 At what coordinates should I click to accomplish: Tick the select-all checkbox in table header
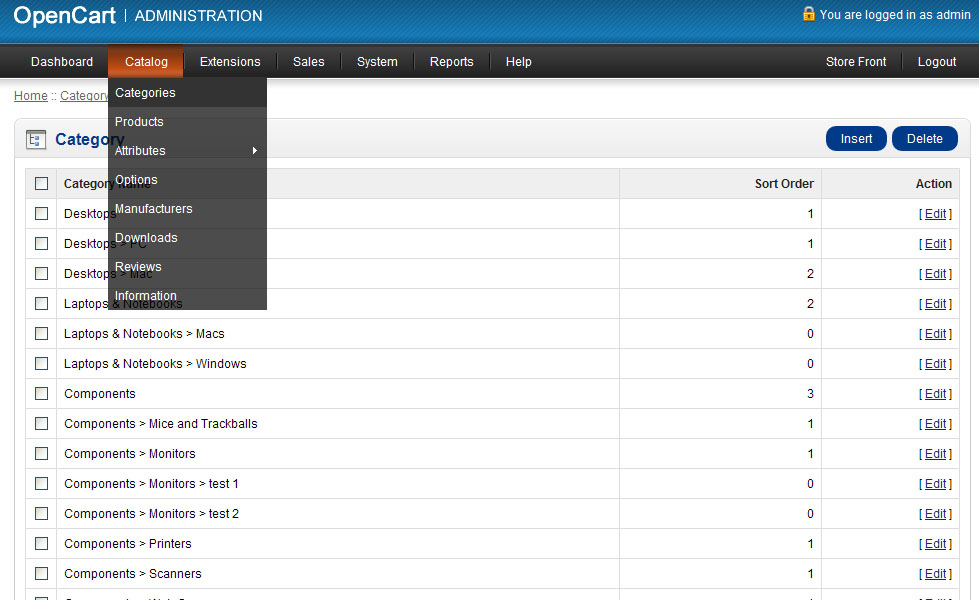41,184
